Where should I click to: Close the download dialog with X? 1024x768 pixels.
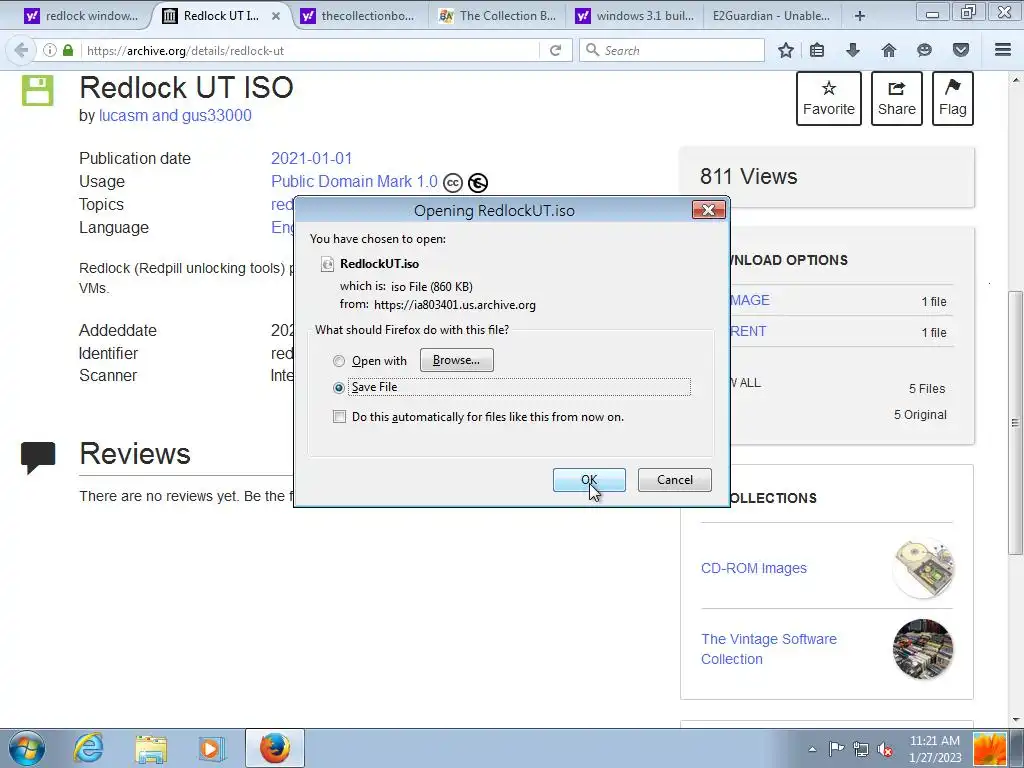point(709,210)
